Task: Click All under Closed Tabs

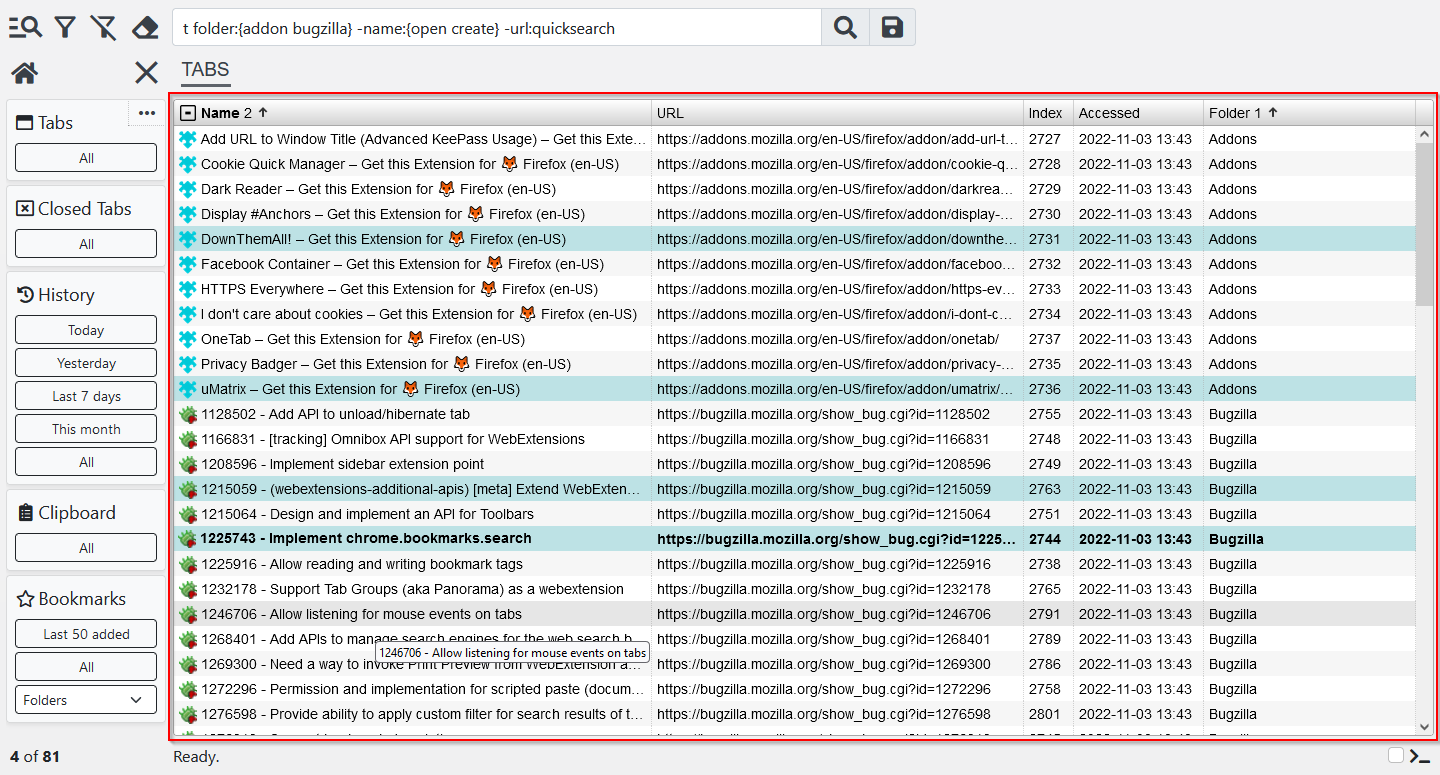Action: (86, 244)
